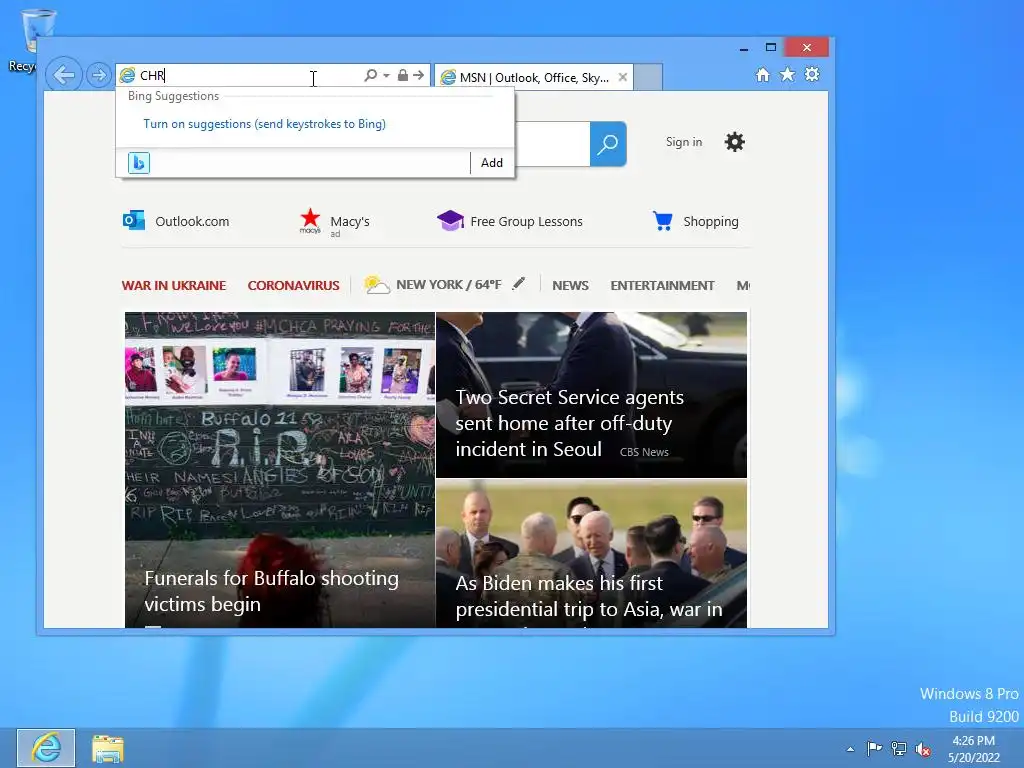Open the CORONAVIRUS section
Screen dimensions: 1024x768
293,285
